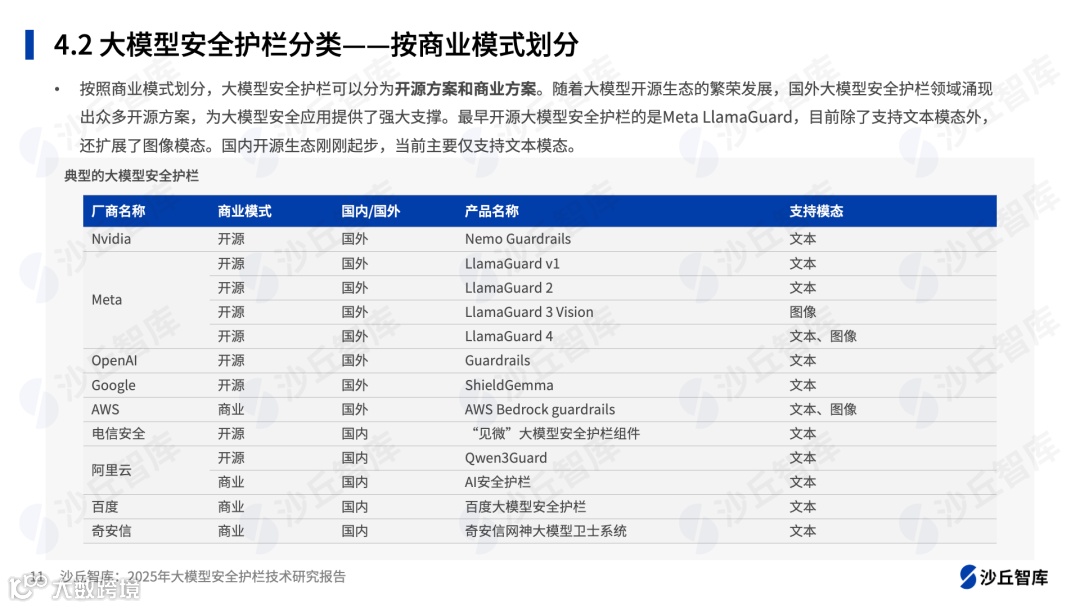Click the slide title '4.2 大模型安全护栏分类——按商业模式划分'

(316, 45)
